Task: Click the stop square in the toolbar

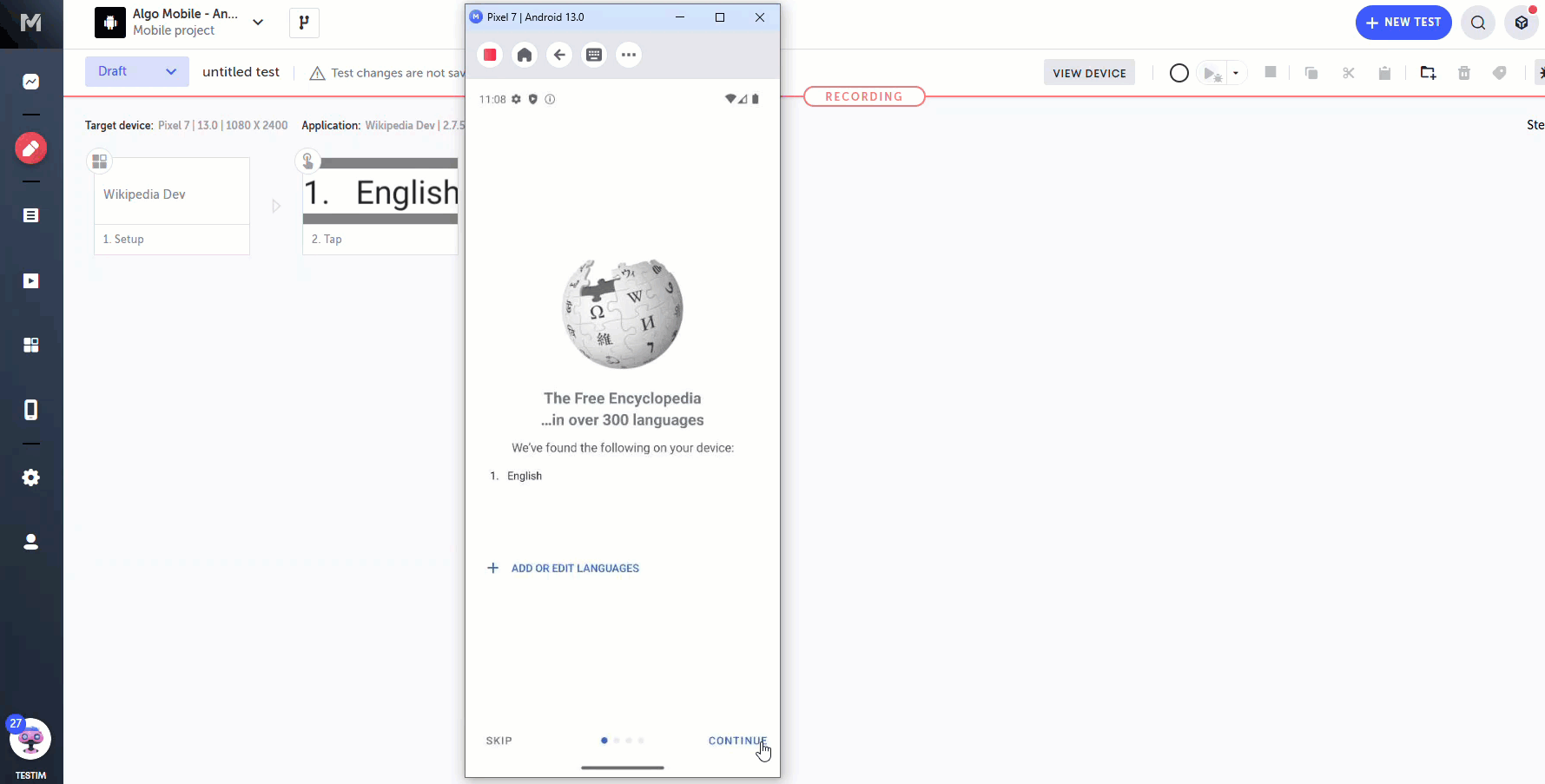Action: pyautogui.click(x=1271, y=72)
